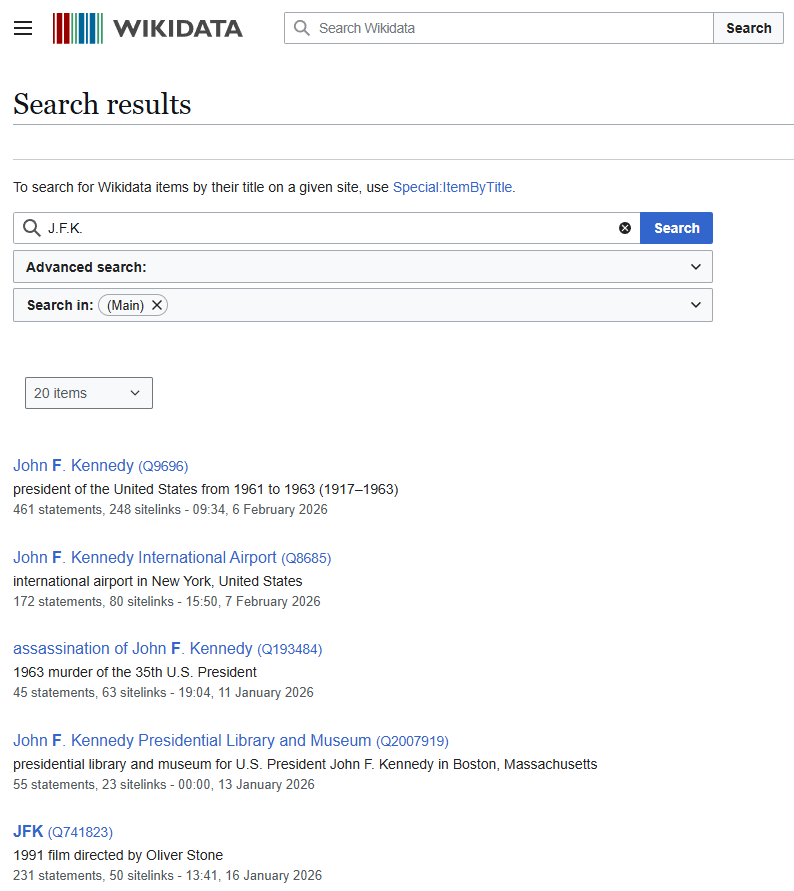Click the Wikidata wordmark text
The height and width of the screenshot is (891, 794).
[x=178, y=28]
